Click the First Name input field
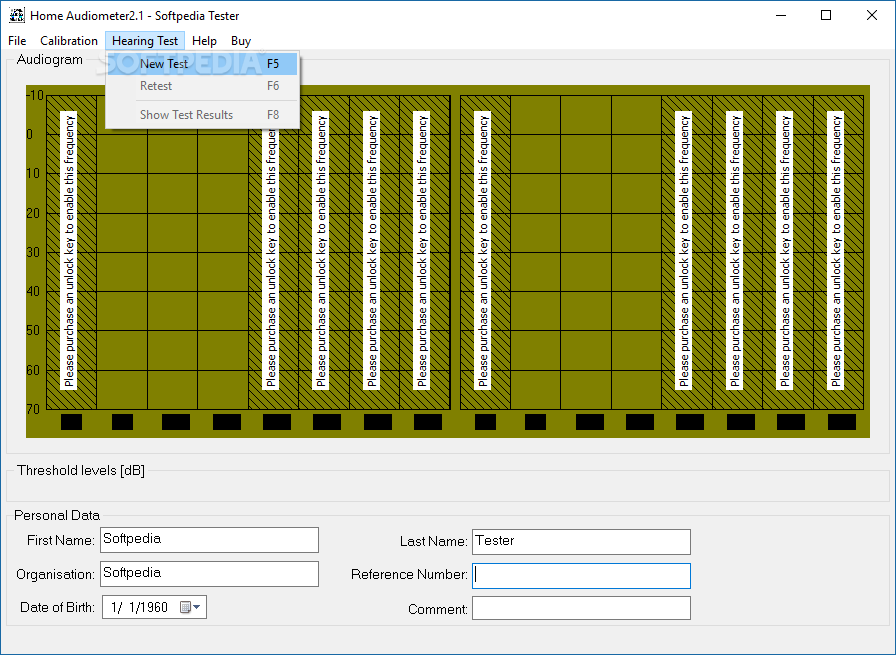Screen dimensions: 896x655 coord(209,540)
